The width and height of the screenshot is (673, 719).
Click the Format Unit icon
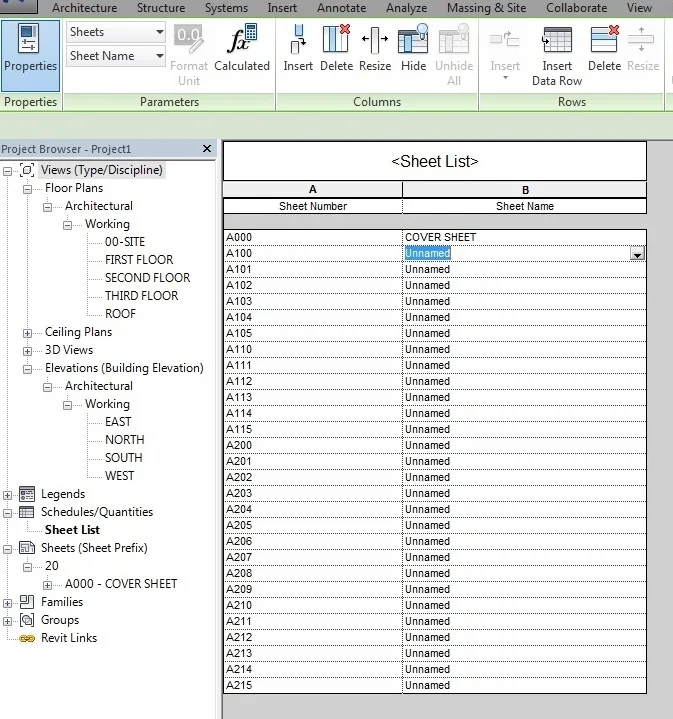[188, 39]
